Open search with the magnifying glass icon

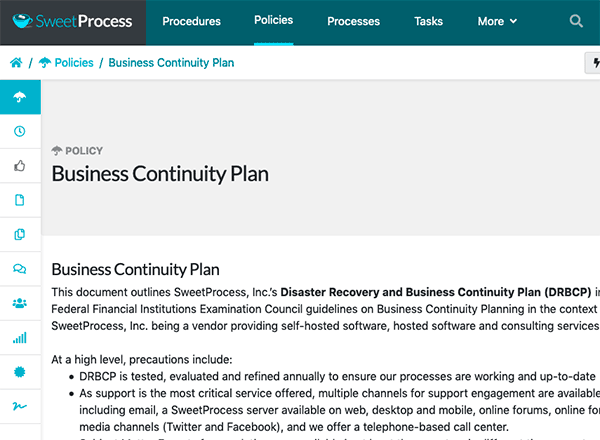pos(576,21)
